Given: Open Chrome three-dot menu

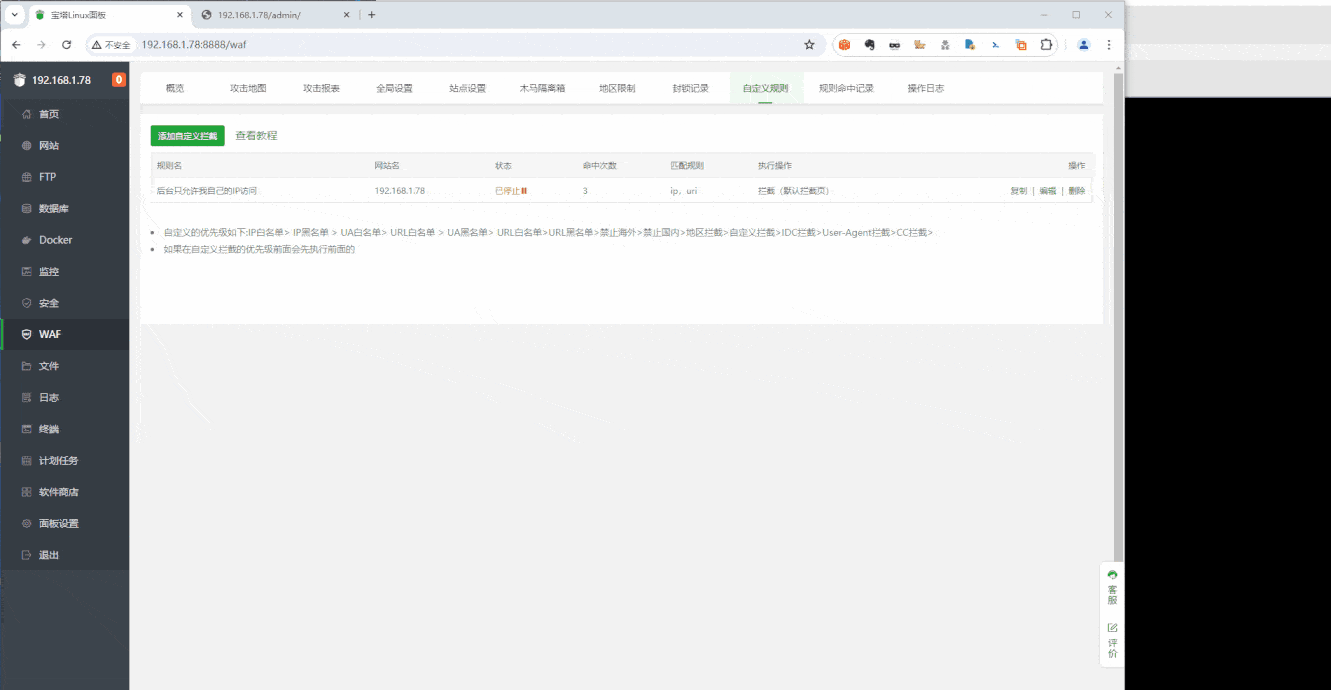Looking at the screenshot, I should coord(1109,45).
